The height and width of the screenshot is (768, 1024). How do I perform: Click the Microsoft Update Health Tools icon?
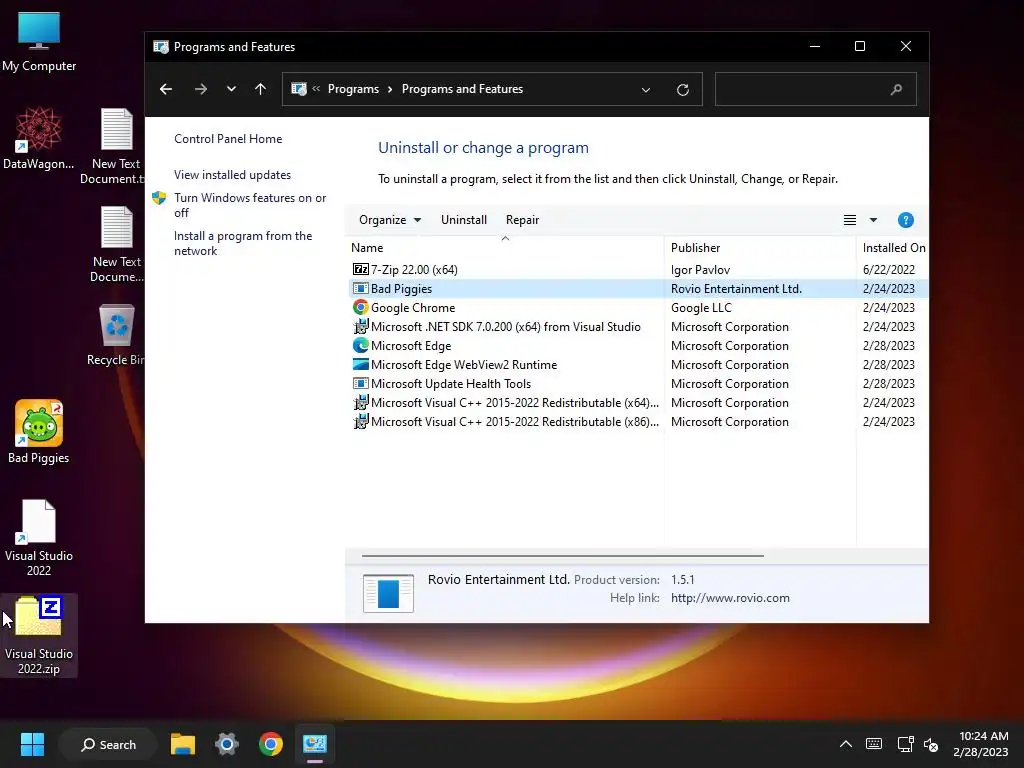point(360,383)
